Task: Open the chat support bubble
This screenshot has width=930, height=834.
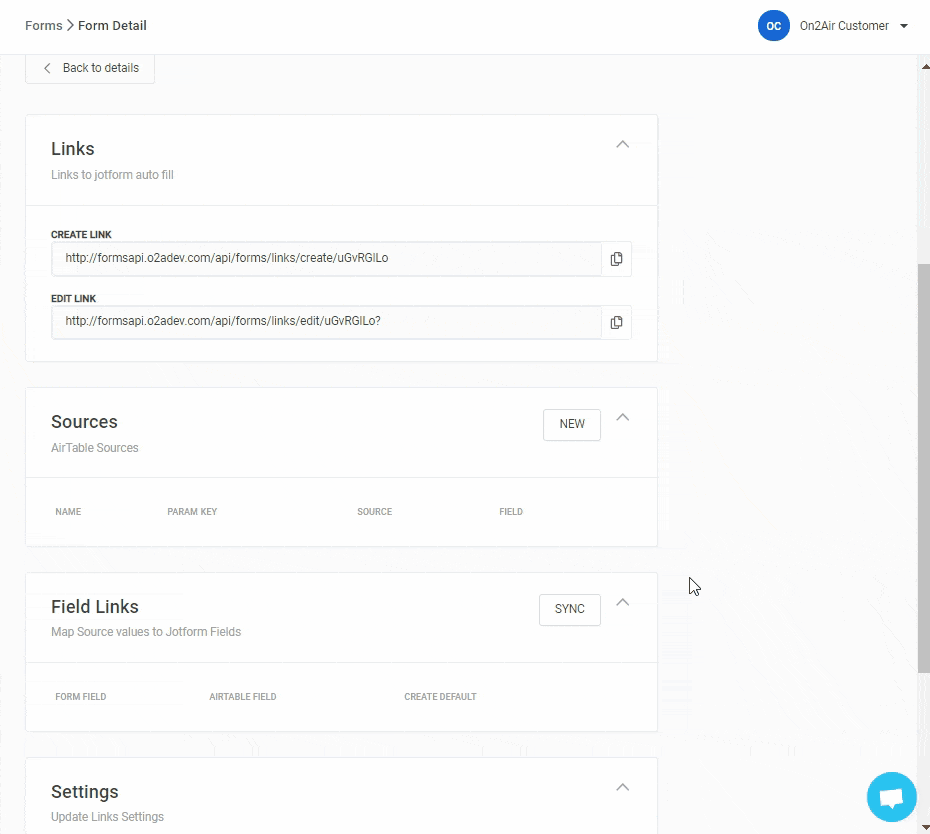Action: (891, 797)
